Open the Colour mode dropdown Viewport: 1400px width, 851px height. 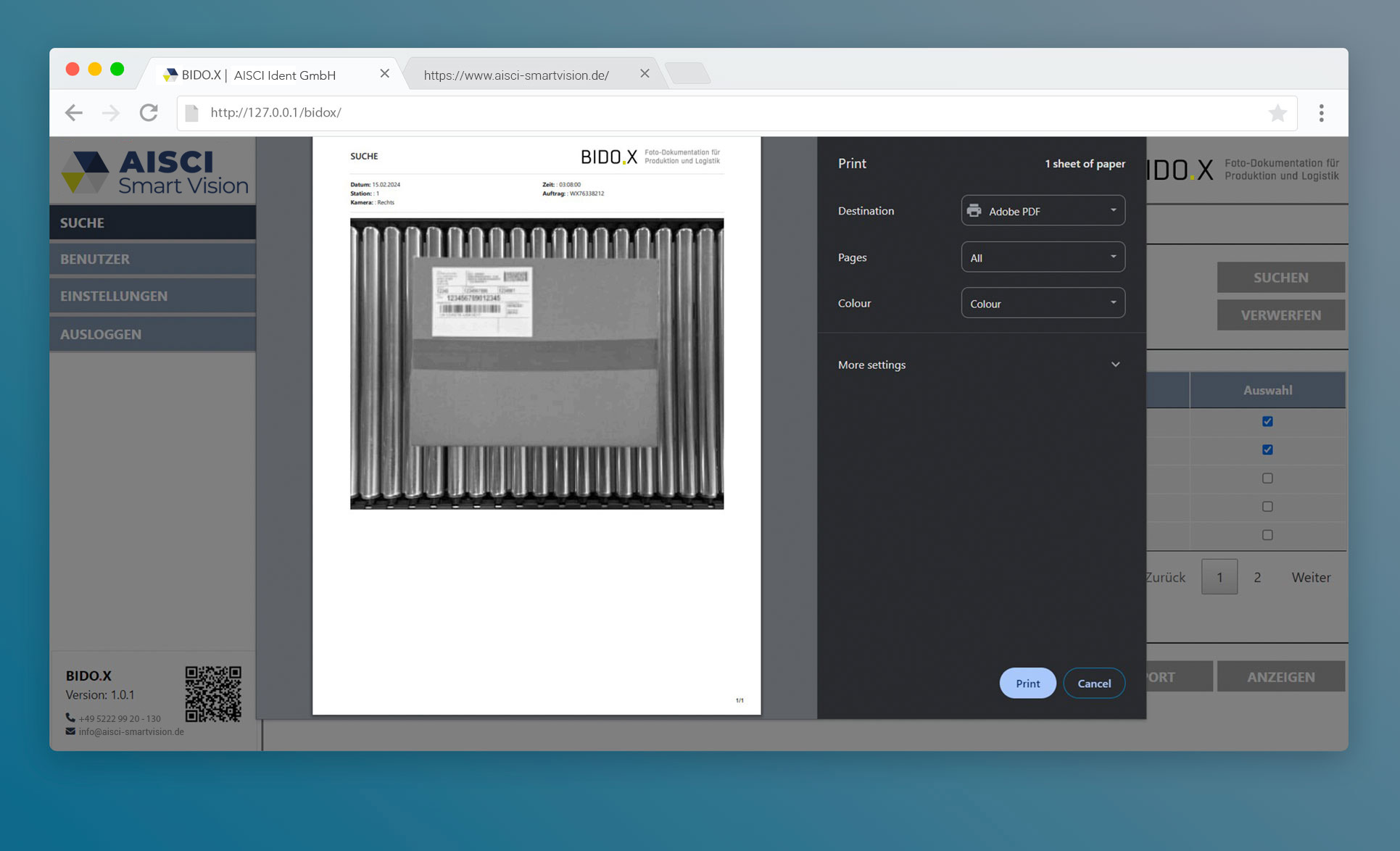1043,303
